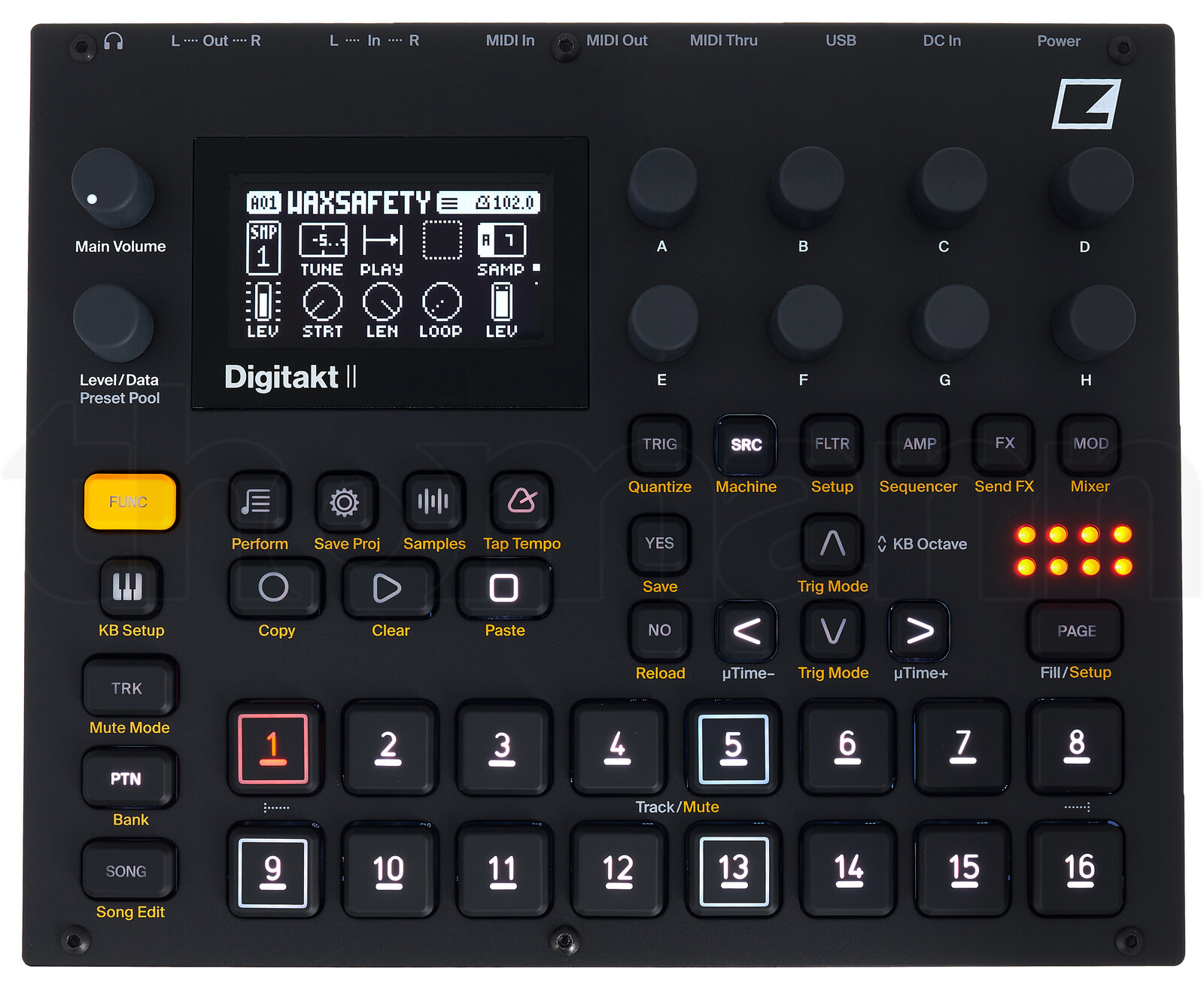The width and height of the screenshot is (1204, 987).
Task: Toggle trig key 15
Action: [962, 870]
